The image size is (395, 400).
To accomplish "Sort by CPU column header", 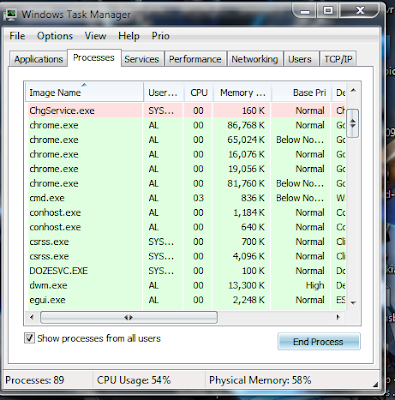I will 199,92.
